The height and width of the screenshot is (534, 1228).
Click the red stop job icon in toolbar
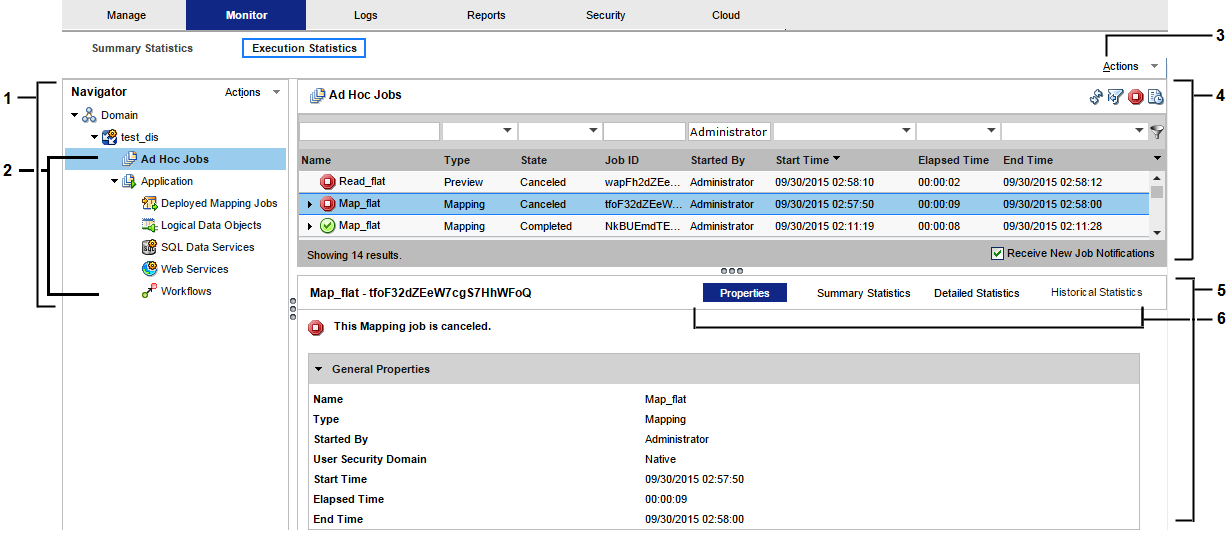click(x=1135, y=96)
